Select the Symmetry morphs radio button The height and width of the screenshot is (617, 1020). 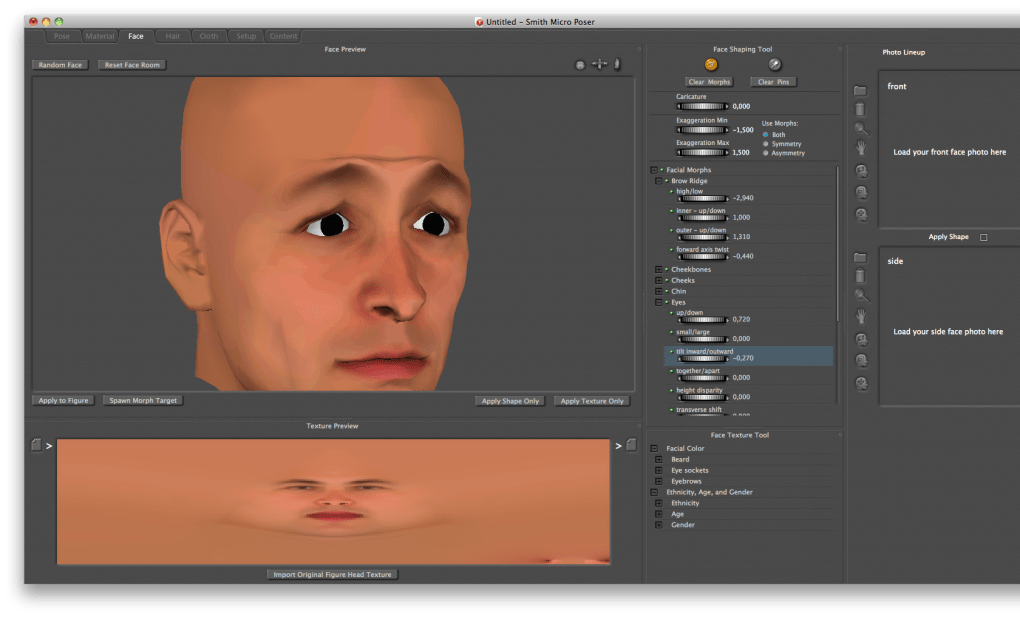766,144
